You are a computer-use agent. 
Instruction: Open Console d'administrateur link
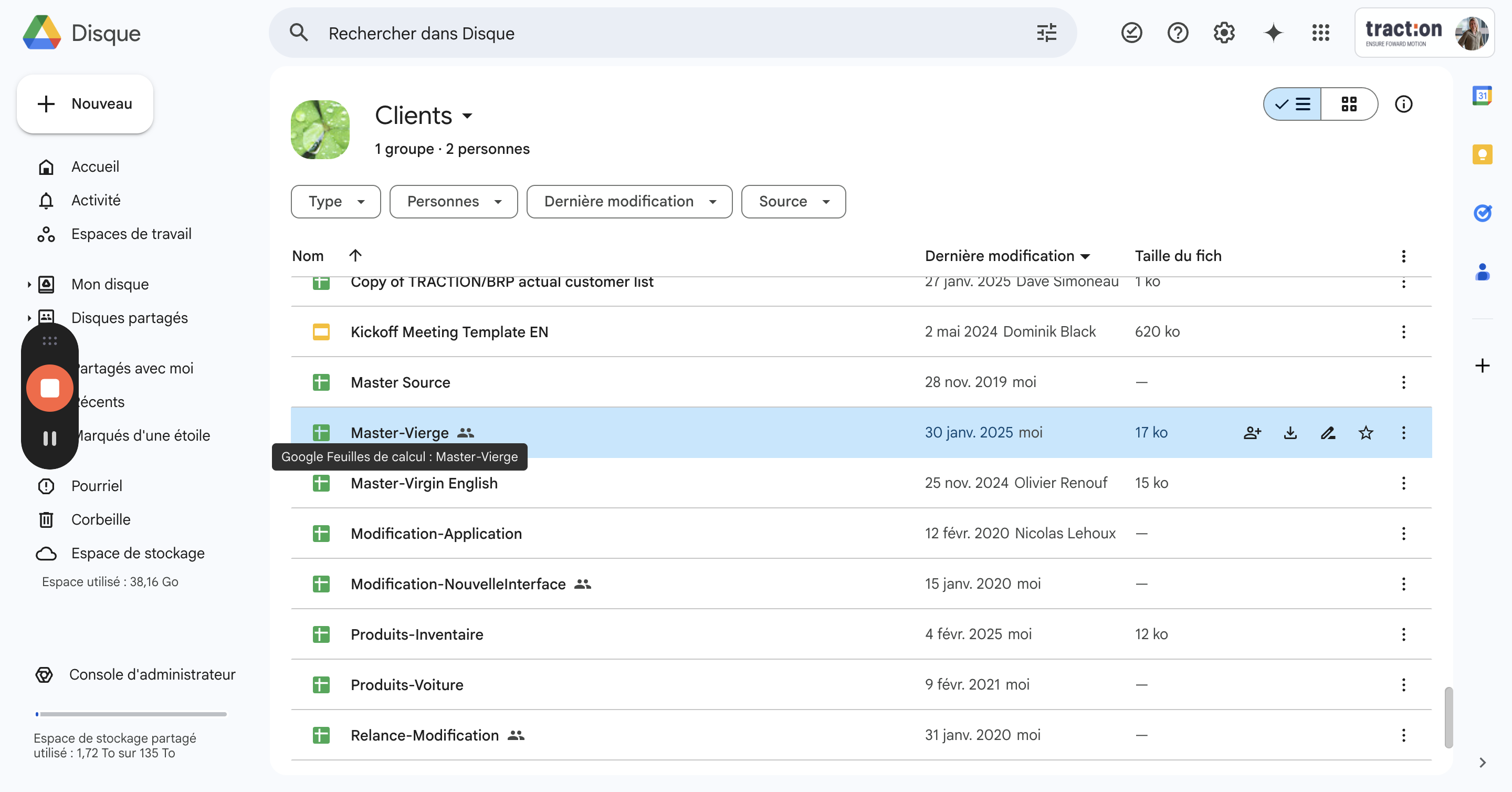pyautogui.click(x=135, y=674)
